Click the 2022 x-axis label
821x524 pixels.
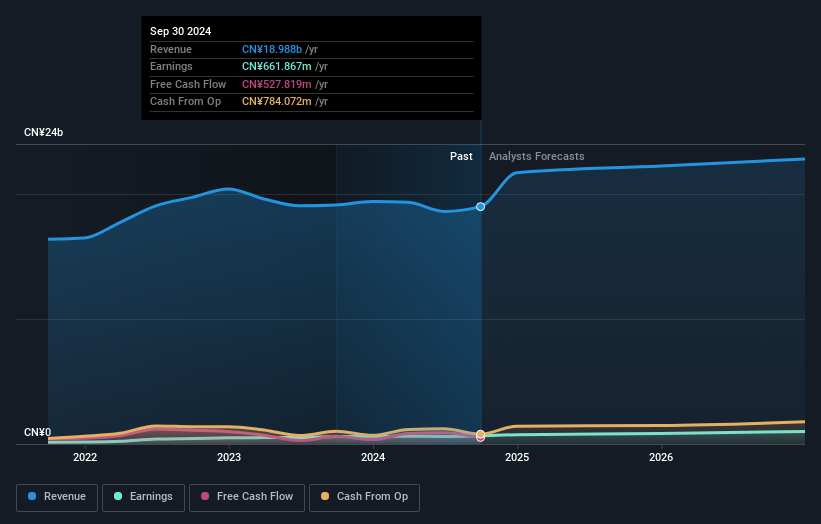85,457
